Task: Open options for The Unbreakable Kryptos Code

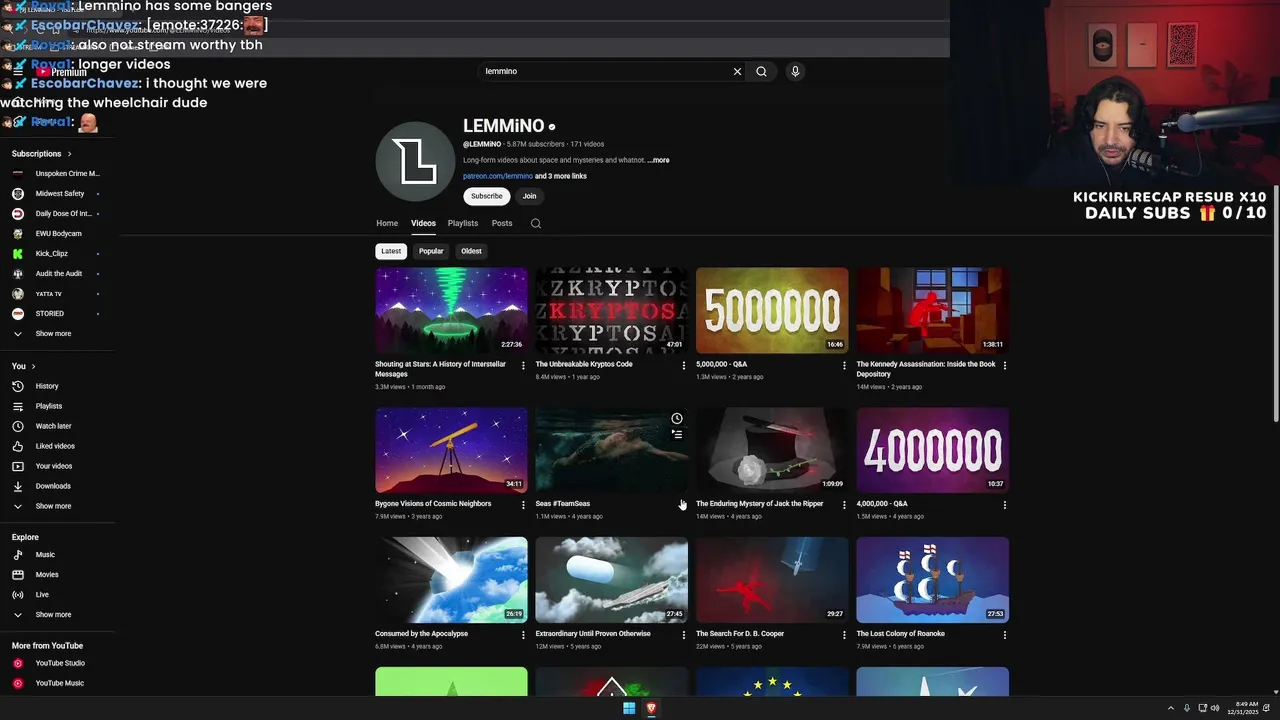Action: click(x=684, y=365)
